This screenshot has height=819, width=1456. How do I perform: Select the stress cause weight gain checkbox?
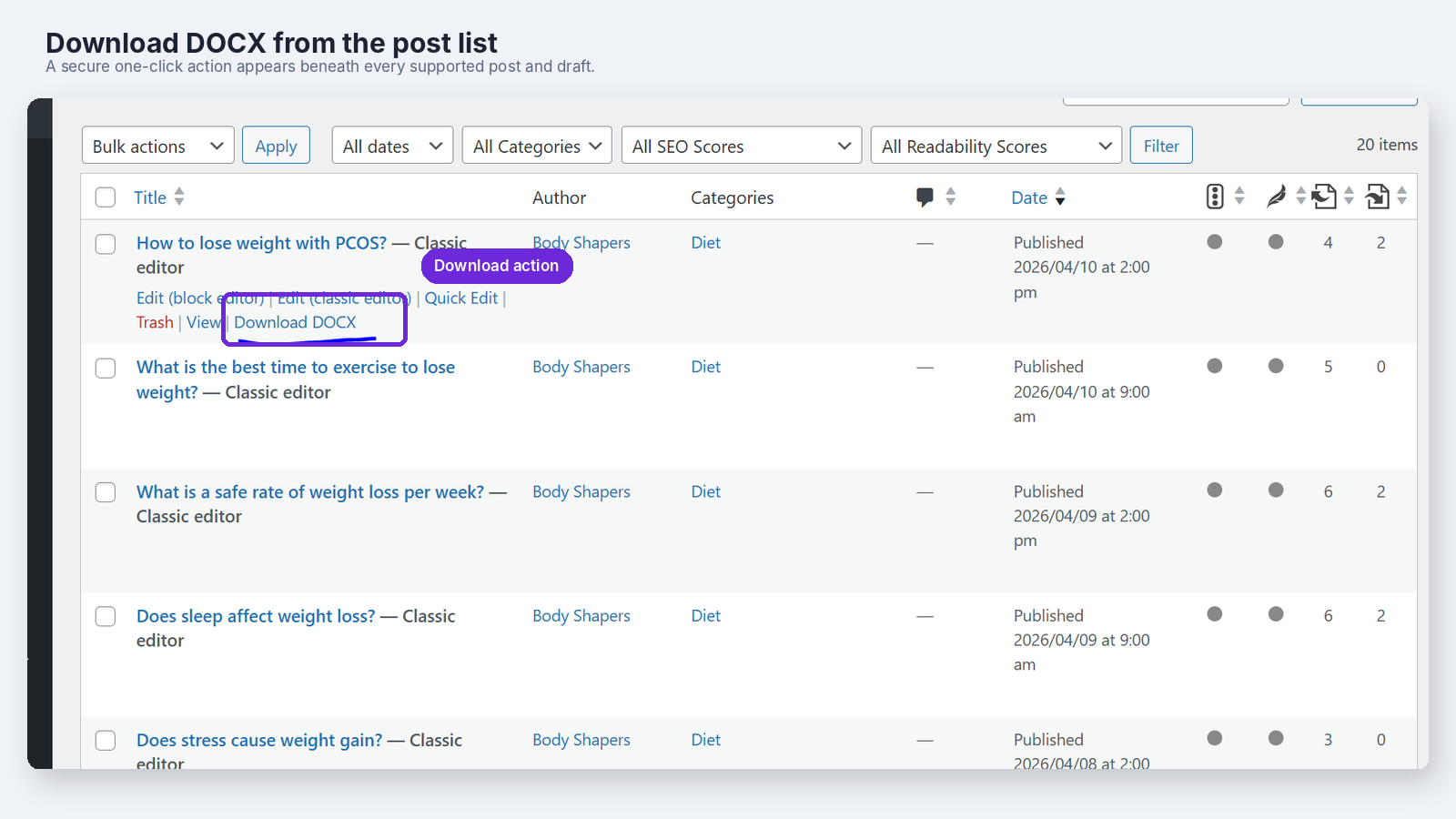(106, 741)
